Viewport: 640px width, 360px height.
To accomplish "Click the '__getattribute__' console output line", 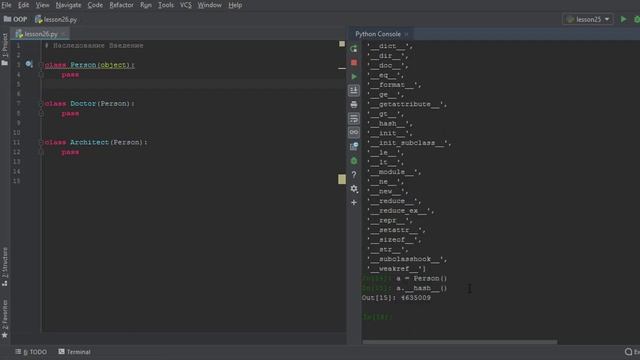I will [x=407, y=104].
